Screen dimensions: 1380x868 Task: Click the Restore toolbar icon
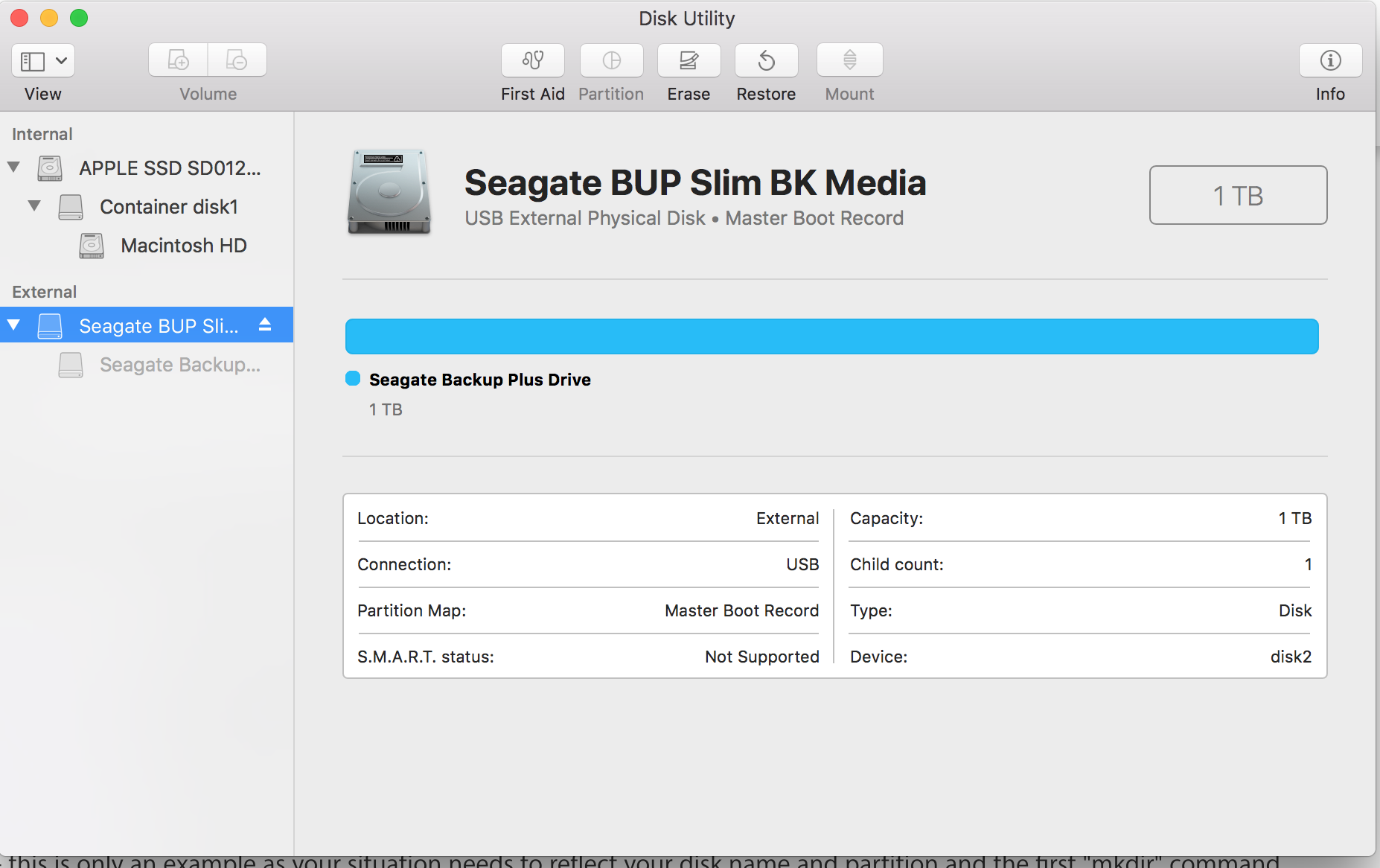pos(767,60)
